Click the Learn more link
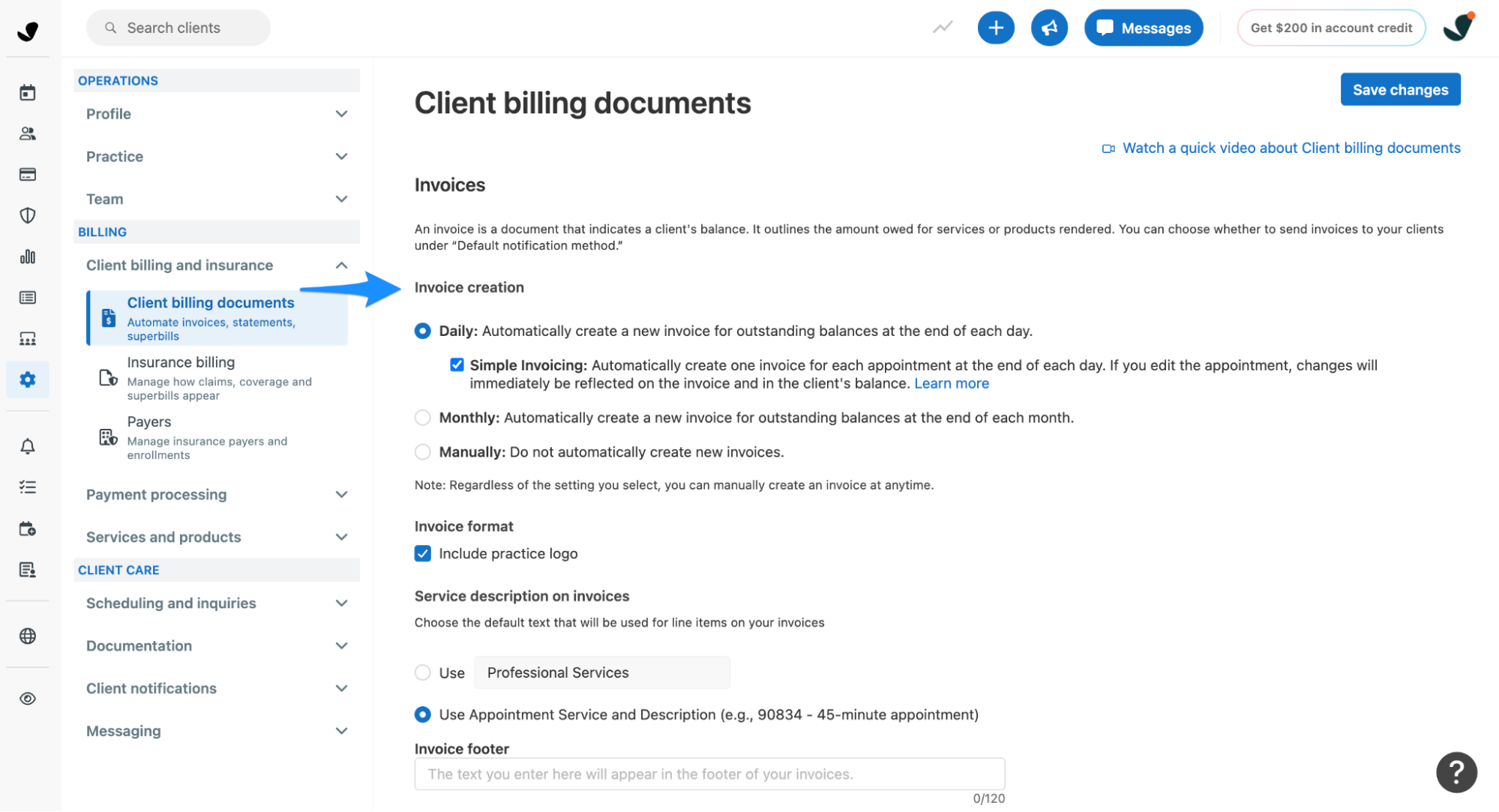The width and height of the screenshot is (1499, 812). pyautogui.click(x=952, y=383)
